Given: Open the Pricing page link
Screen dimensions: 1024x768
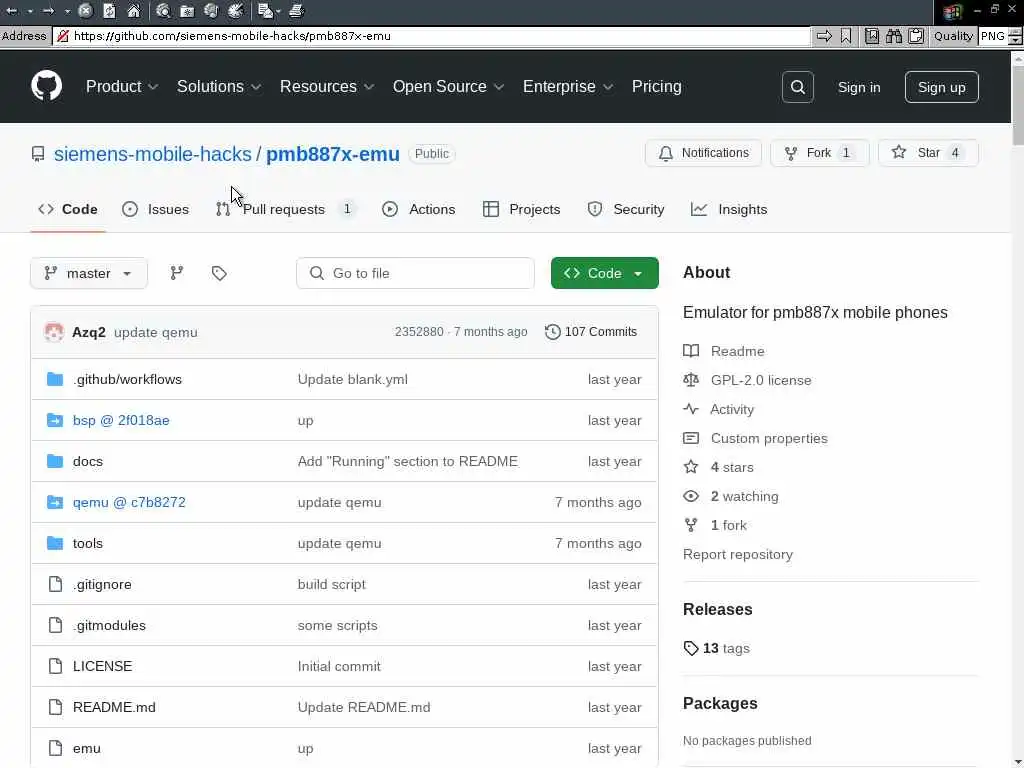Looking at the screenshot, I should coord(656,87).
